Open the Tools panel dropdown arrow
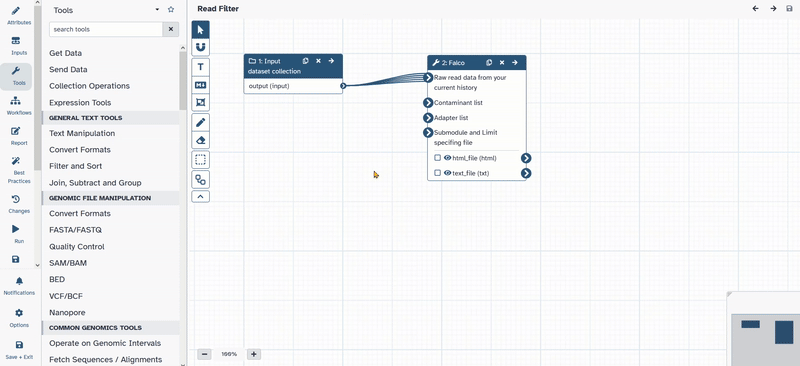This screenshot has height=366, width=800. pos(157,10)
